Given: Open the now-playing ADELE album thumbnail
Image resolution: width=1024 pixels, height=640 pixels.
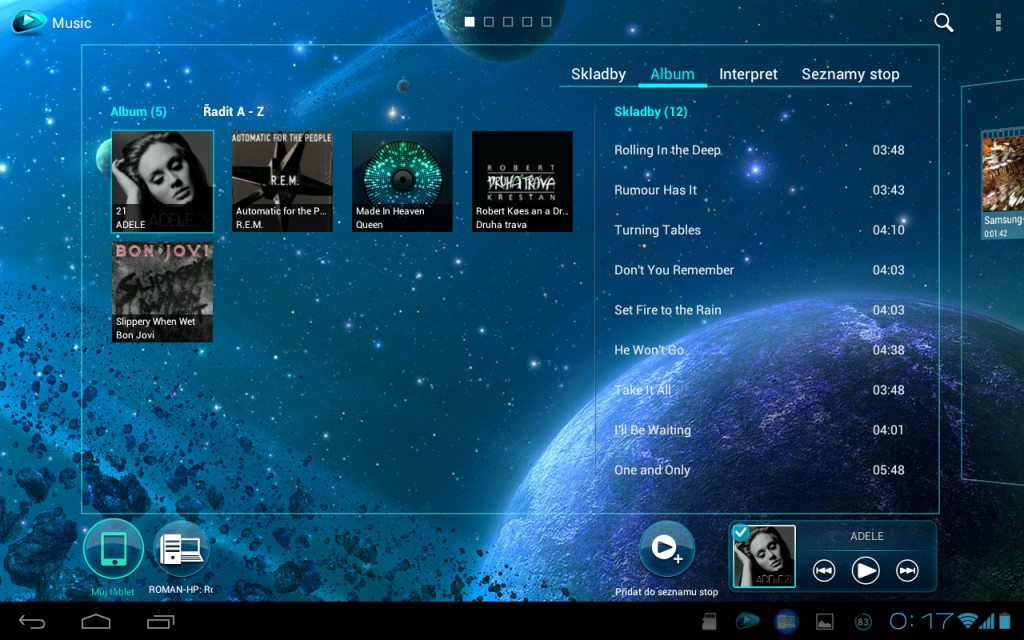Looking at the screenshot, I should [764, 556].
